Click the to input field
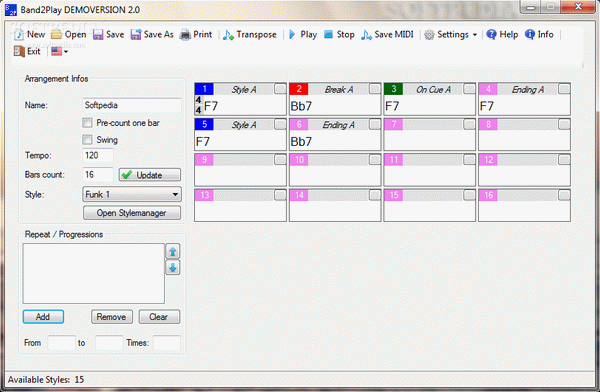Viewport: 600px width, 392px height. pos(109,343)
